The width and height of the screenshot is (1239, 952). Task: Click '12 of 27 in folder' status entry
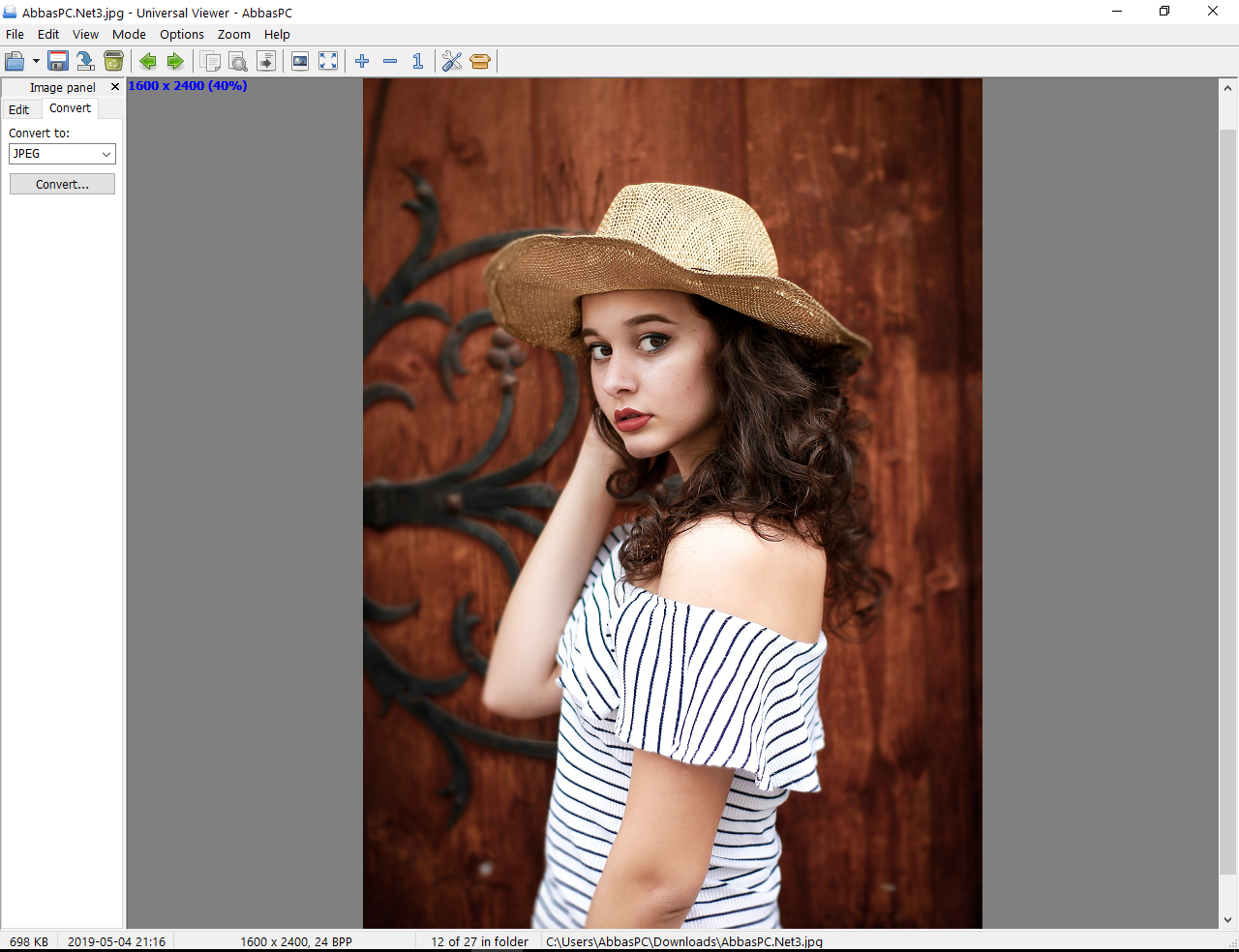click(x=480, y=941)
